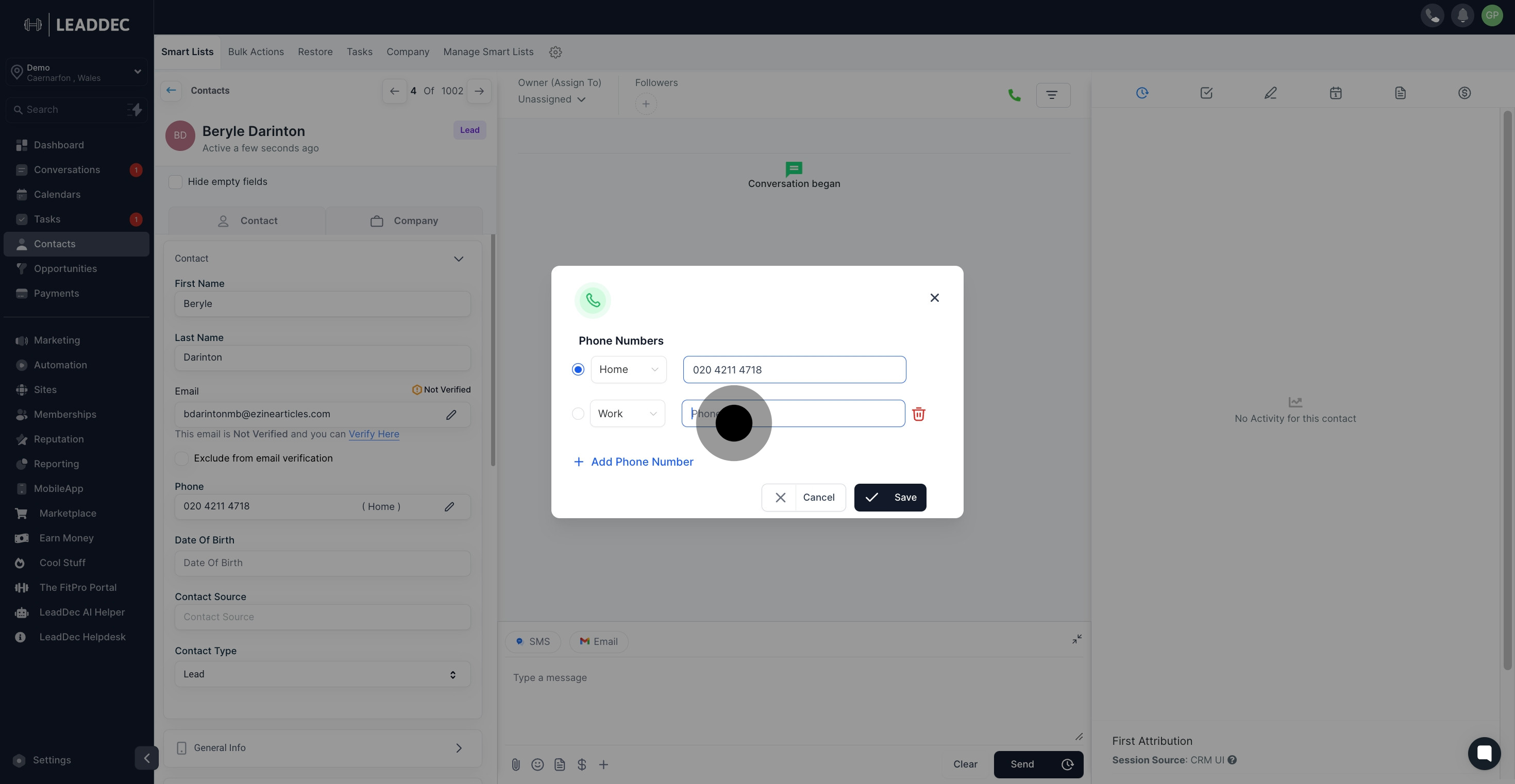Collapse the left sidebar

[146, 758]
